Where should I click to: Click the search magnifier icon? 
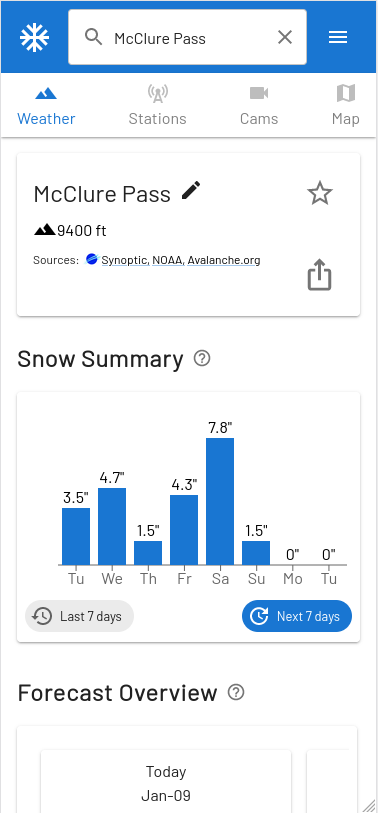(93, 37)
